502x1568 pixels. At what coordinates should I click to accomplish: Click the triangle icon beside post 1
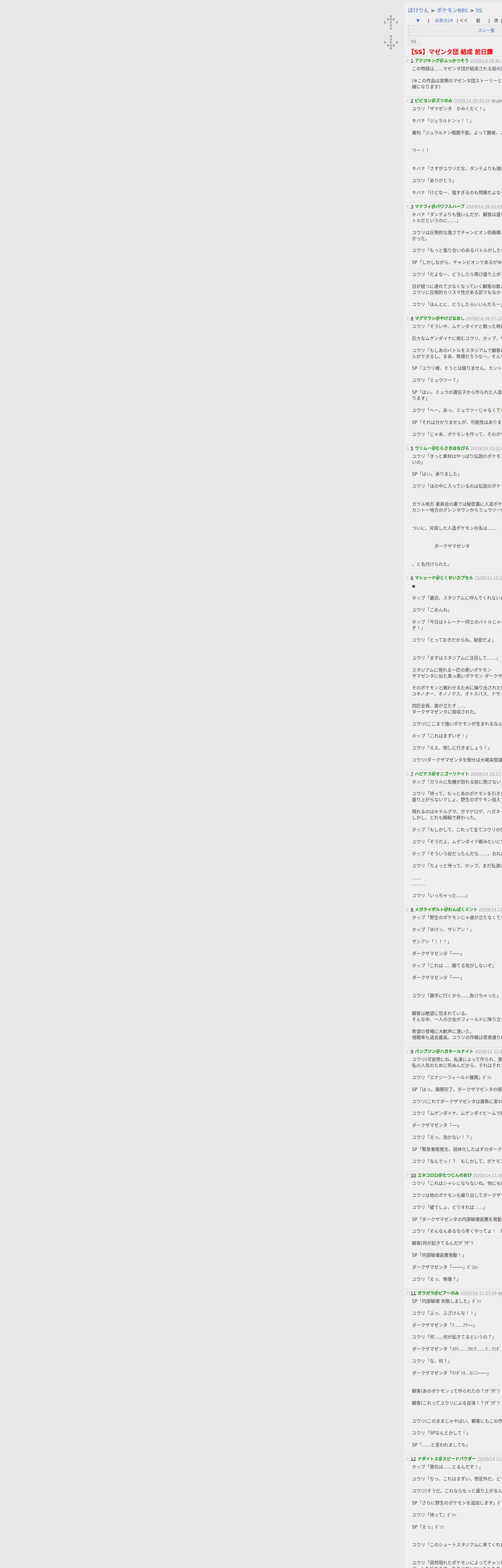coord(408,61)
